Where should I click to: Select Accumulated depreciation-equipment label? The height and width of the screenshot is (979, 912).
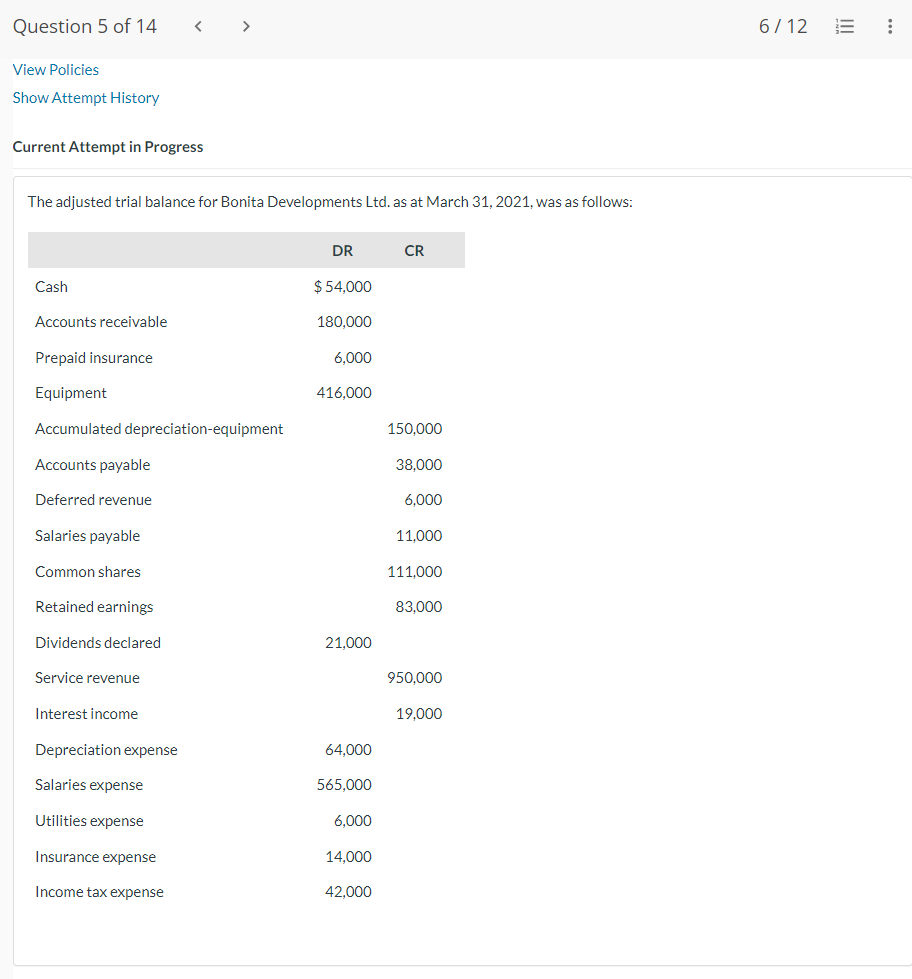click(x=159, y=429)
